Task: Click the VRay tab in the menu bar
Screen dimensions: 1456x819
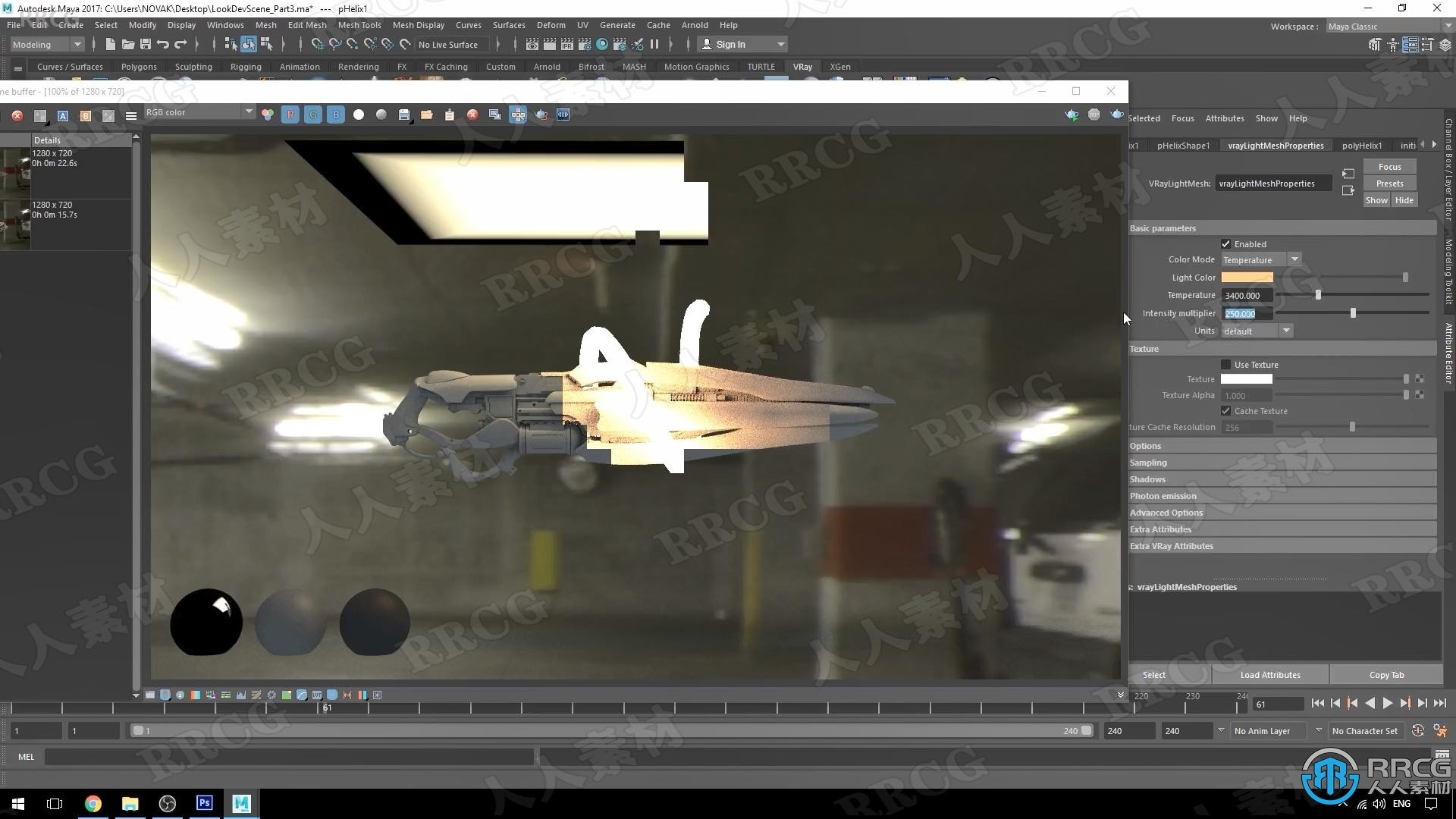Action: [802, 66]
